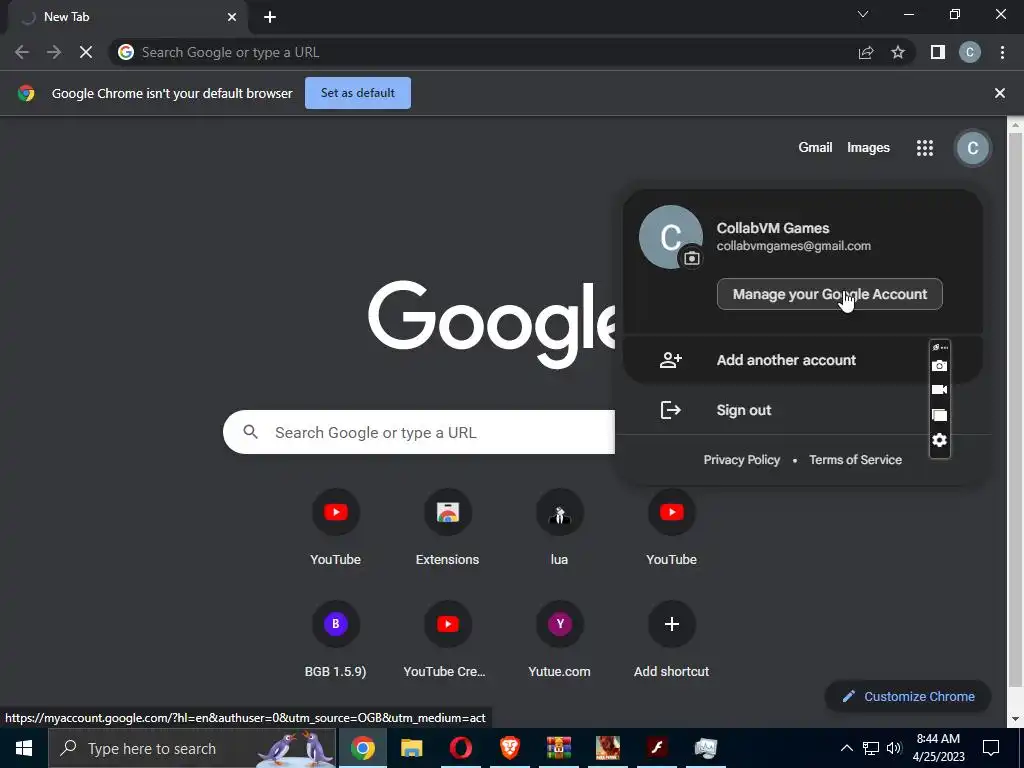Screen dimensions: 1024x768
Task: Stop loading the page in Chrome
Action: (x=86, y=52)
